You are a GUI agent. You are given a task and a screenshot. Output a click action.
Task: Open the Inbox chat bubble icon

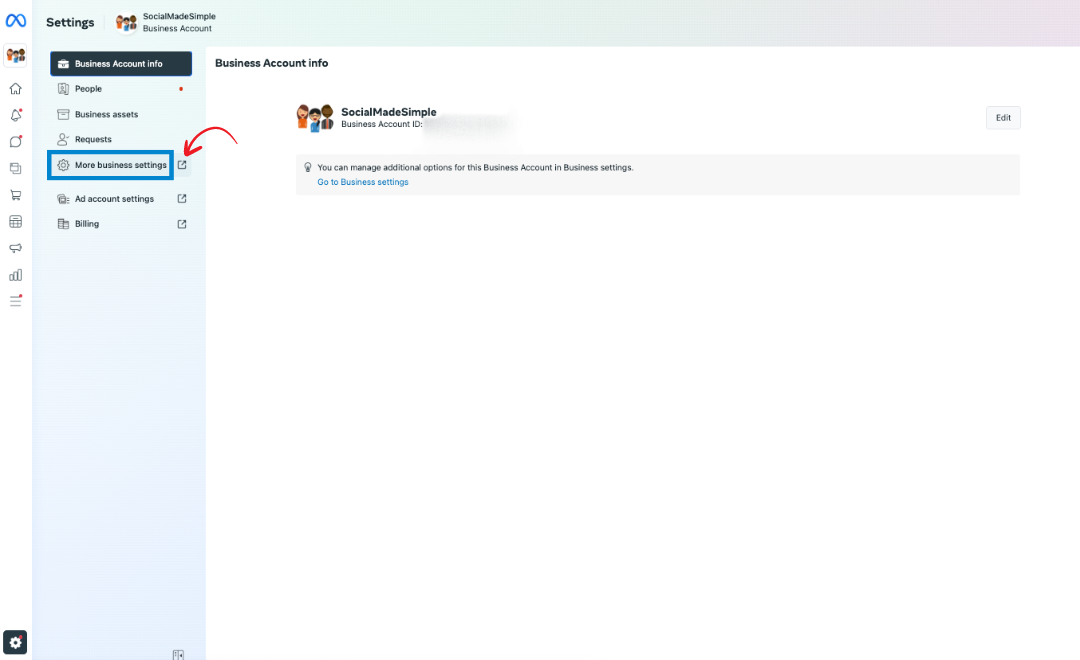point(15,142)
